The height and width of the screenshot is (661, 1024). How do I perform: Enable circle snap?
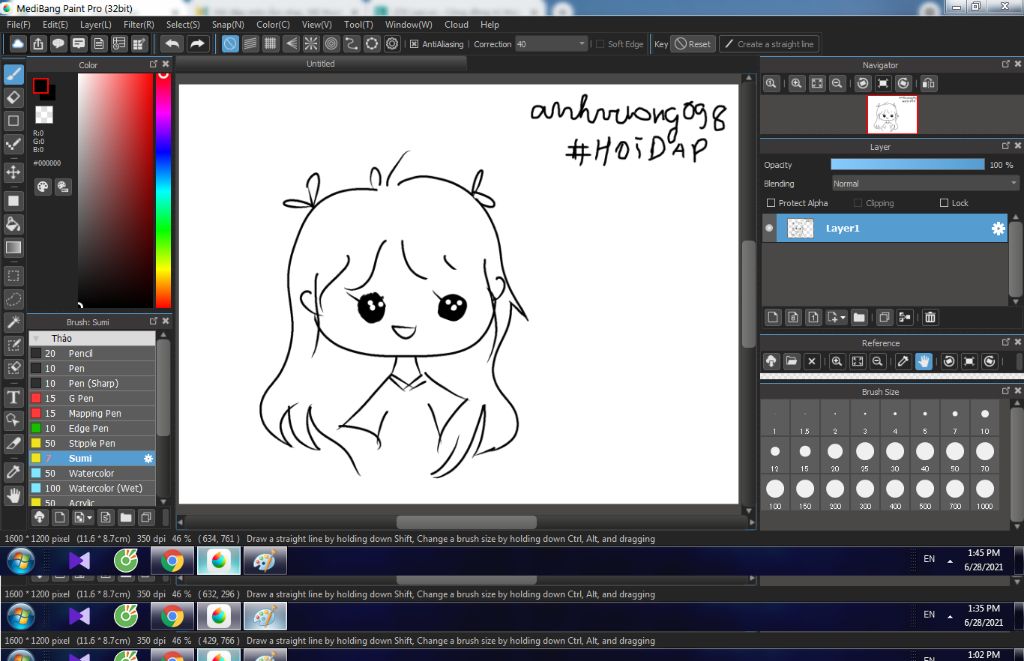(331, 44)
